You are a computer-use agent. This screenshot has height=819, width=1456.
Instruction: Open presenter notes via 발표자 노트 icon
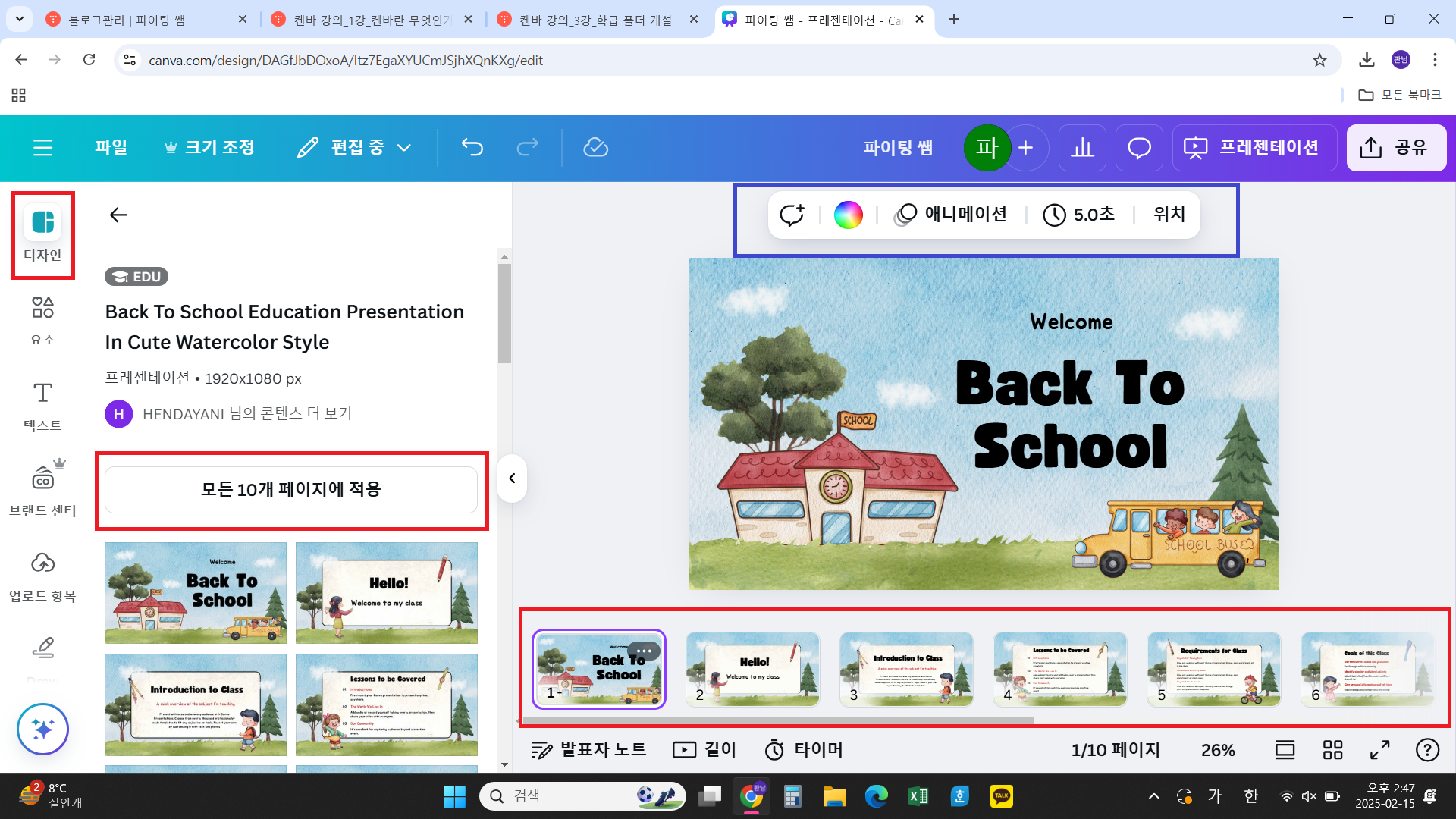(541, 749)
